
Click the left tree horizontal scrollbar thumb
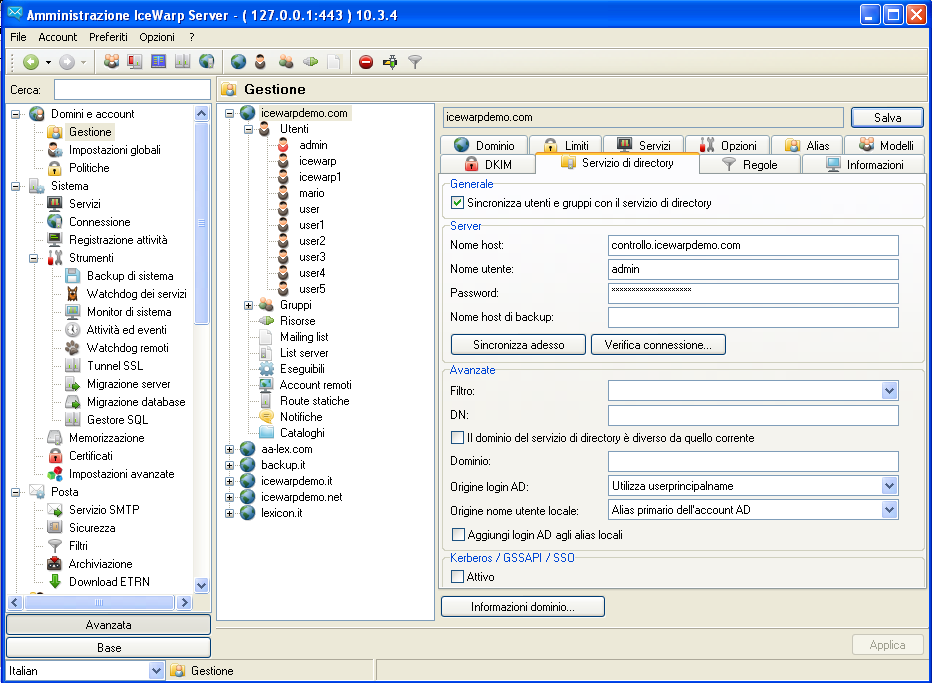pyautogui.click(x=99, y=603)
